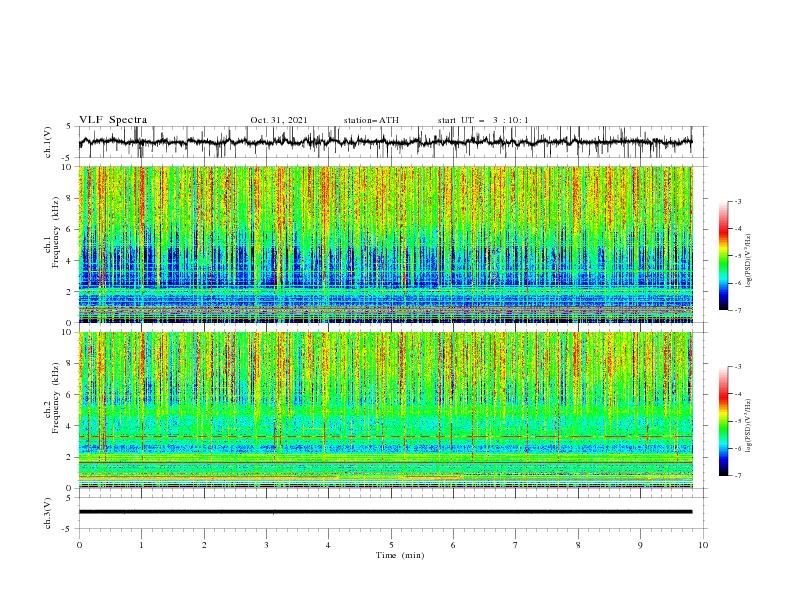
Task: Click the ch.2 spectrogram panel
Action: point(385,410)
